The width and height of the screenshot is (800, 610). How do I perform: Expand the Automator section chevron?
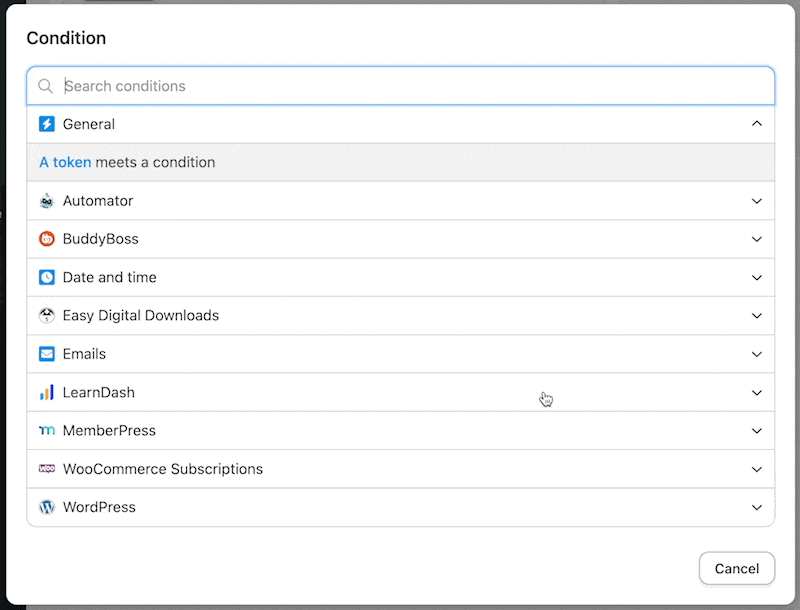click(757, 201)
